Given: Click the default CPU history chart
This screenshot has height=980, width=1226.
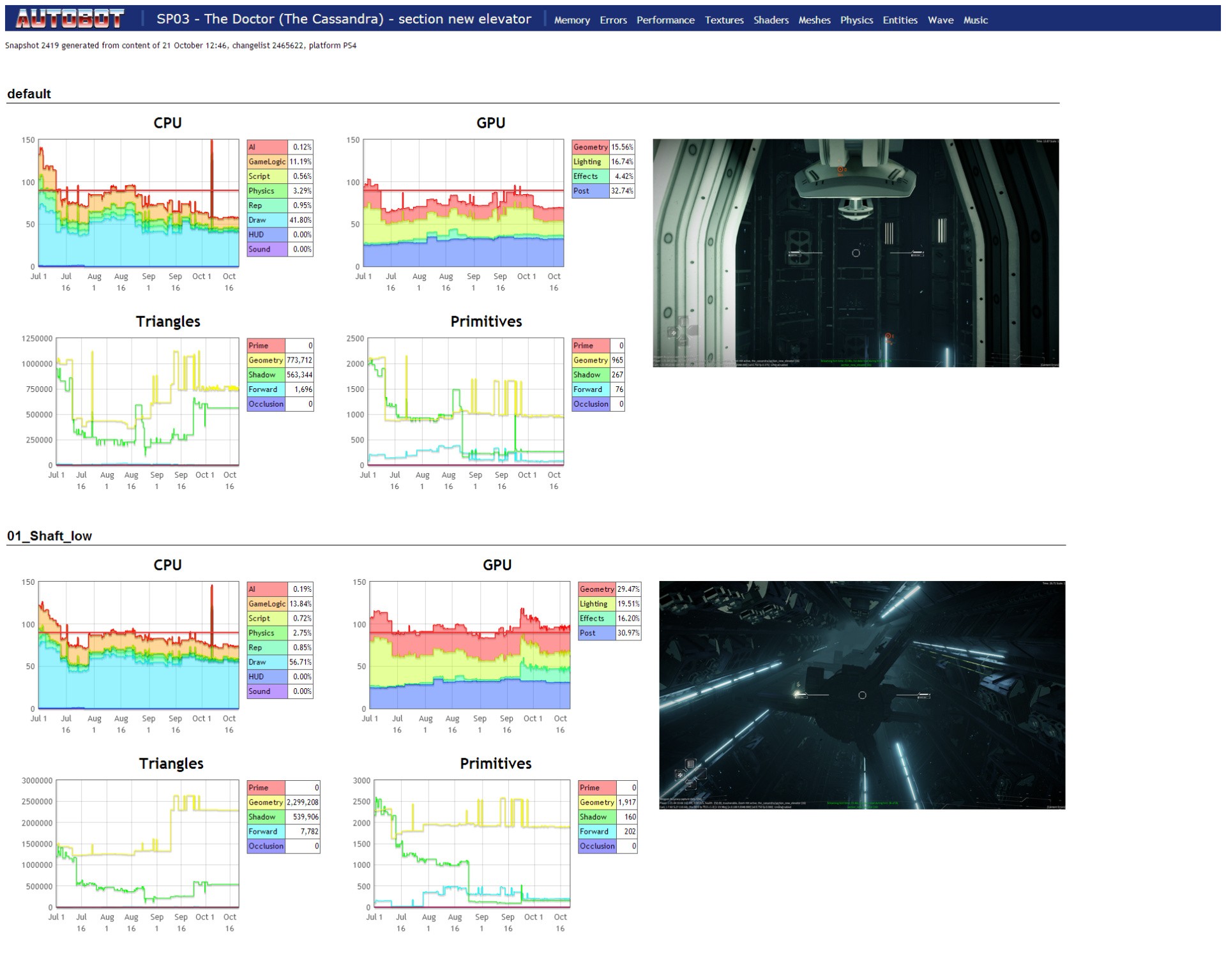Looking at the screenshot, I should 139,203.
